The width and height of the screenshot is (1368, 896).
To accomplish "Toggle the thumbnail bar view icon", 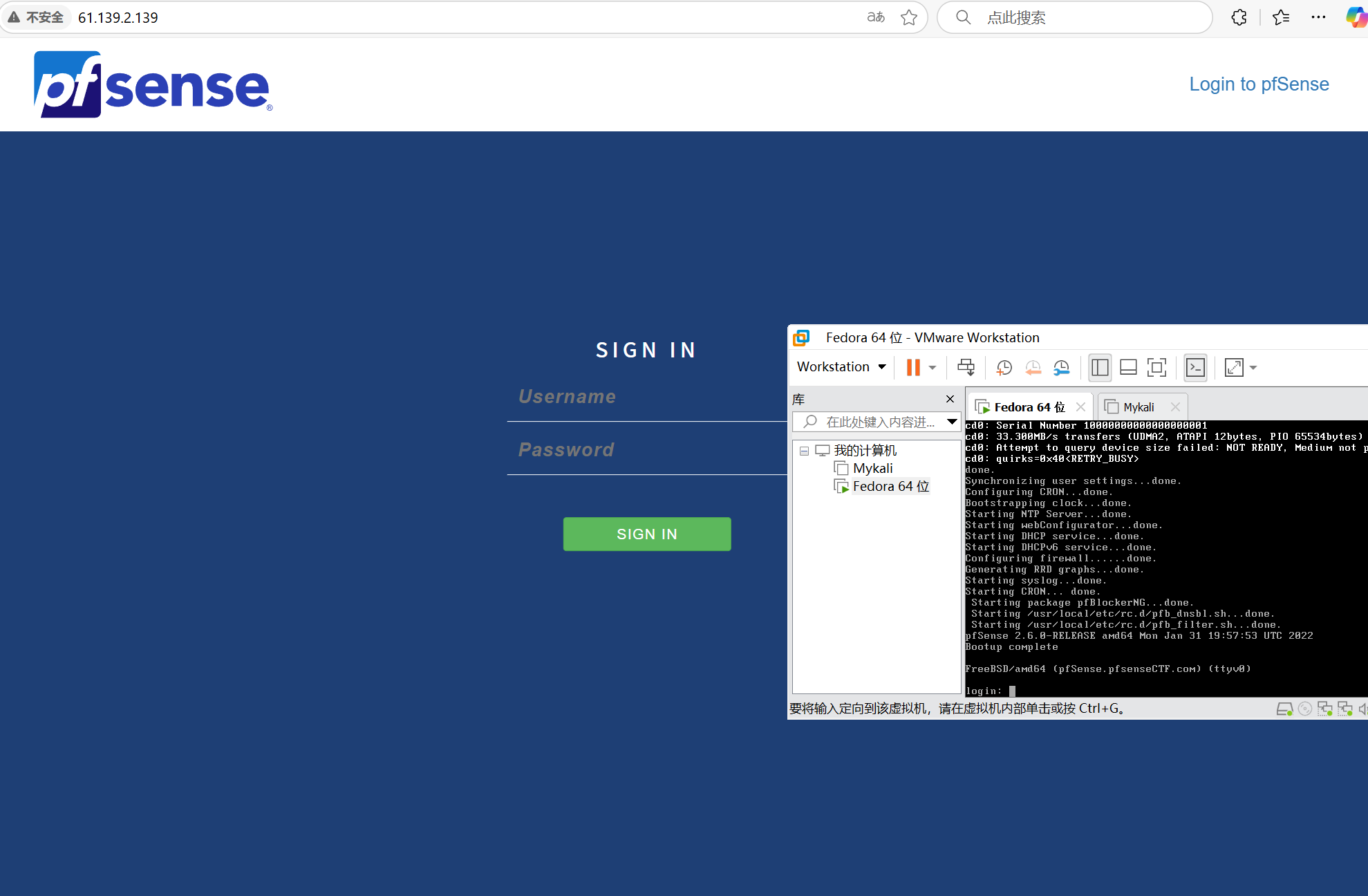I will point(1128,367).
